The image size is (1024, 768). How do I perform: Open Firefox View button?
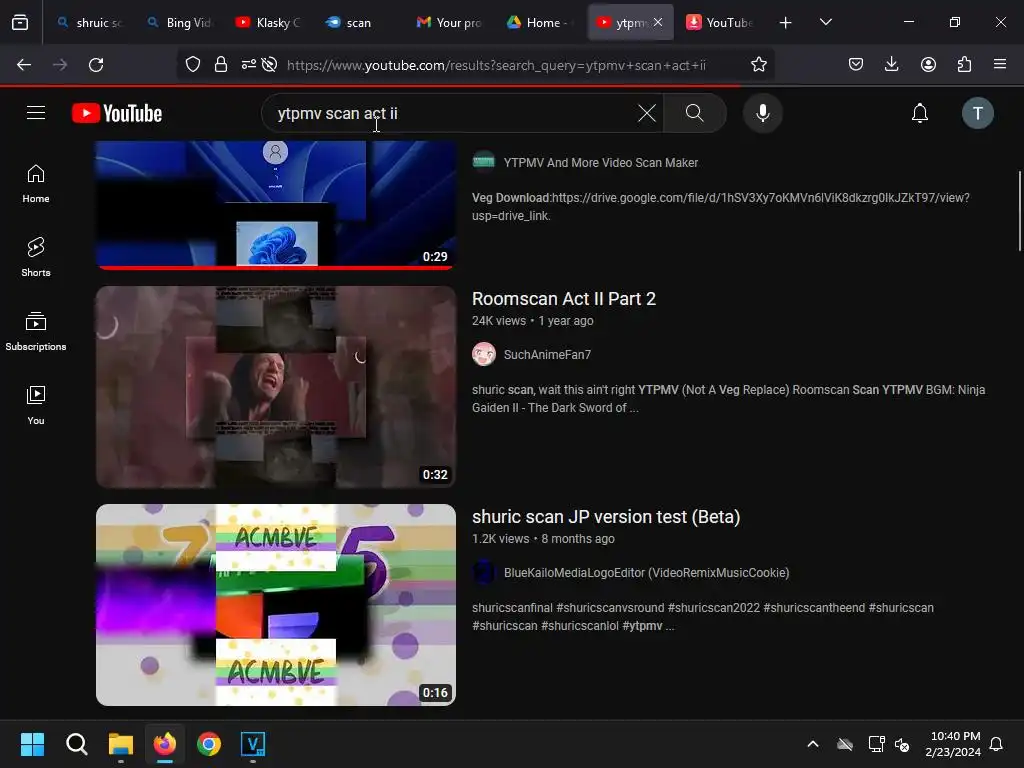pos(20,23)
